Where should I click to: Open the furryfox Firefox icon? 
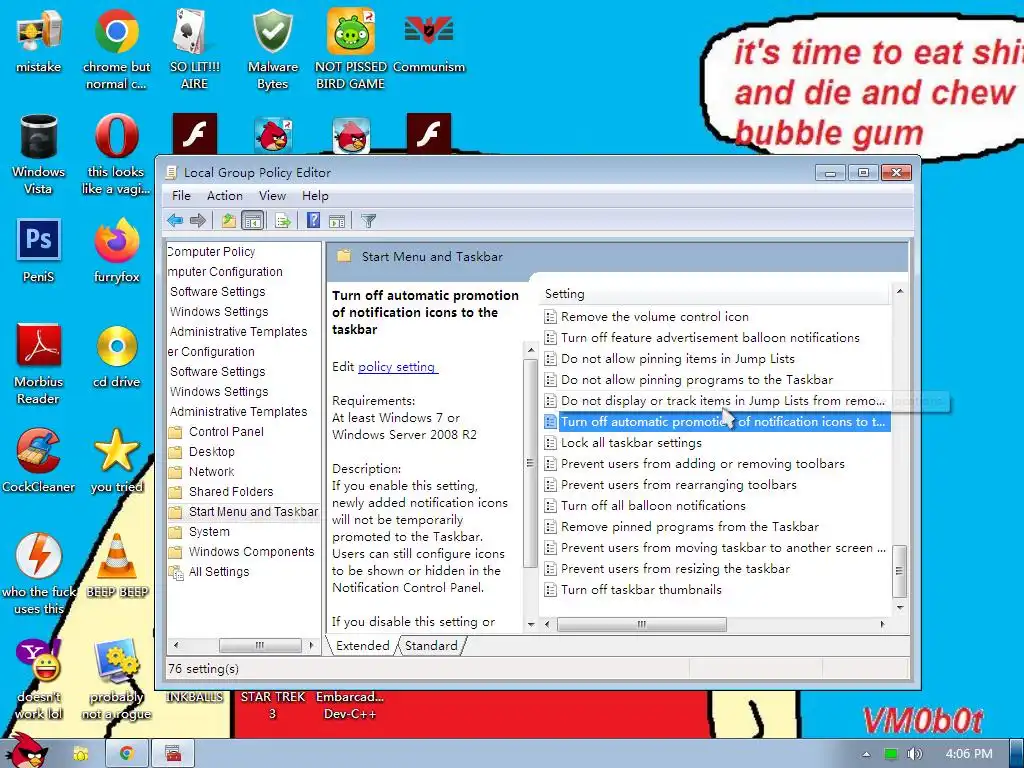pos(116,251)
